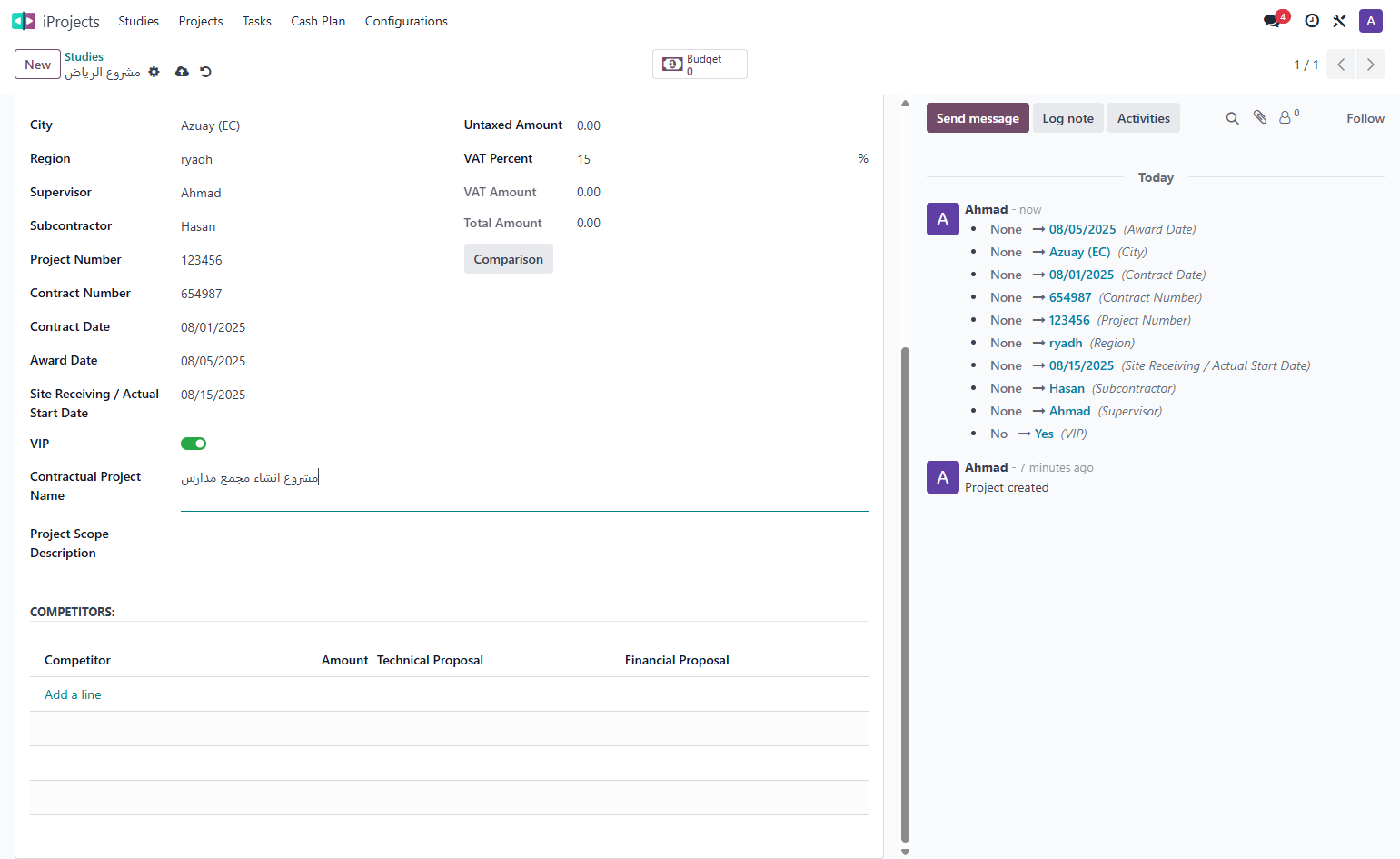This screenshot has height=859, width=1400.
Task: Search messages with the magnifier icon
Action: pos(1232,118)
